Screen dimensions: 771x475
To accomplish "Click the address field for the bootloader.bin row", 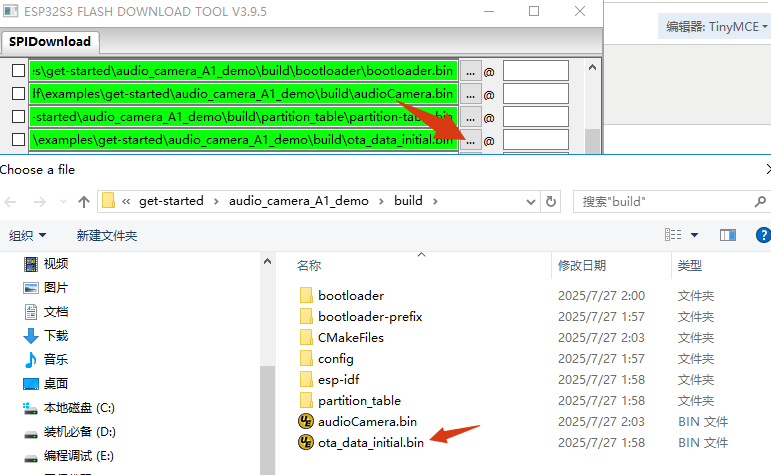I will click(x=536, y=71).
